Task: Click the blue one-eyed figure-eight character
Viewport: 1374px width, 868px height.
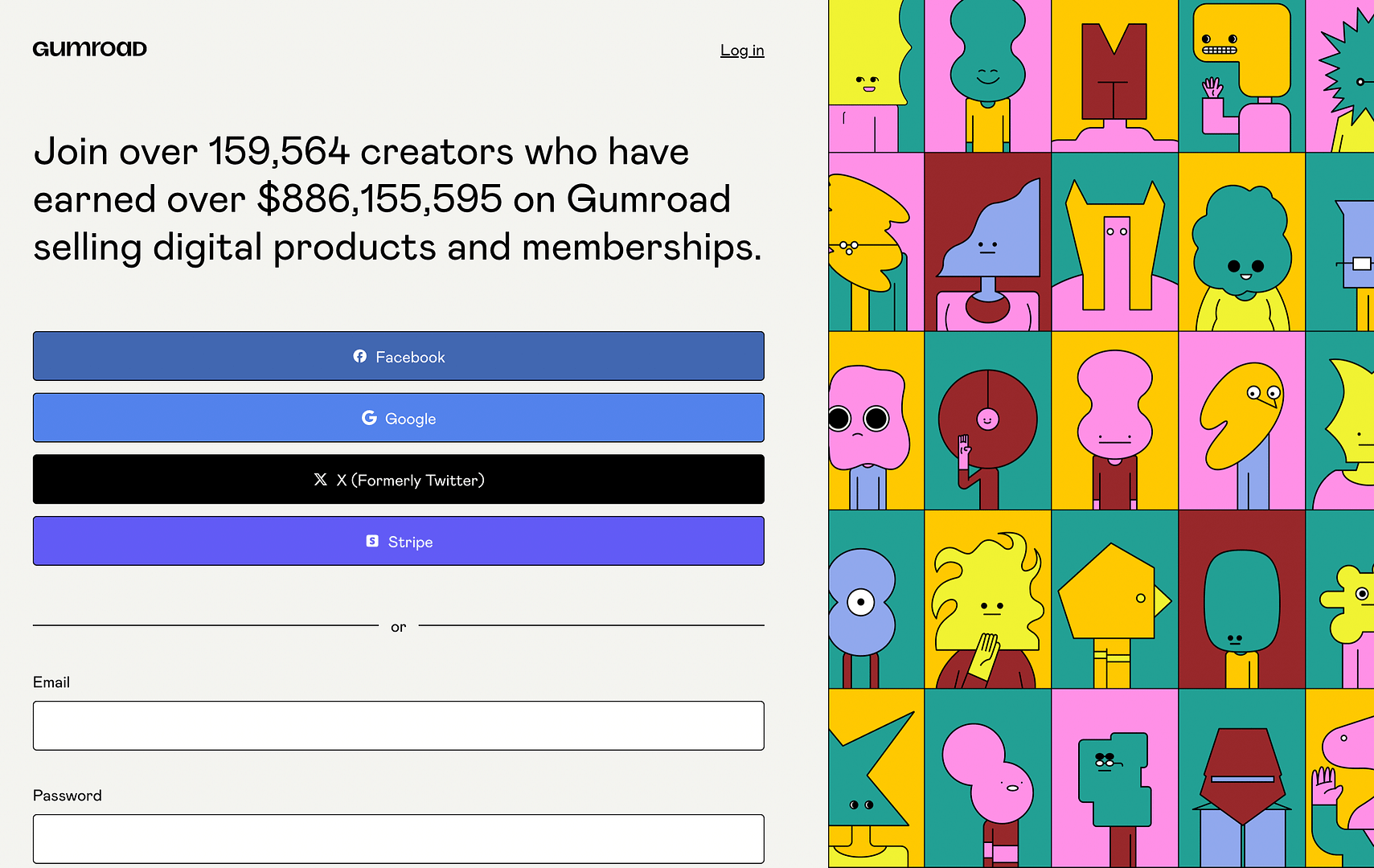Action: (876, 599)
